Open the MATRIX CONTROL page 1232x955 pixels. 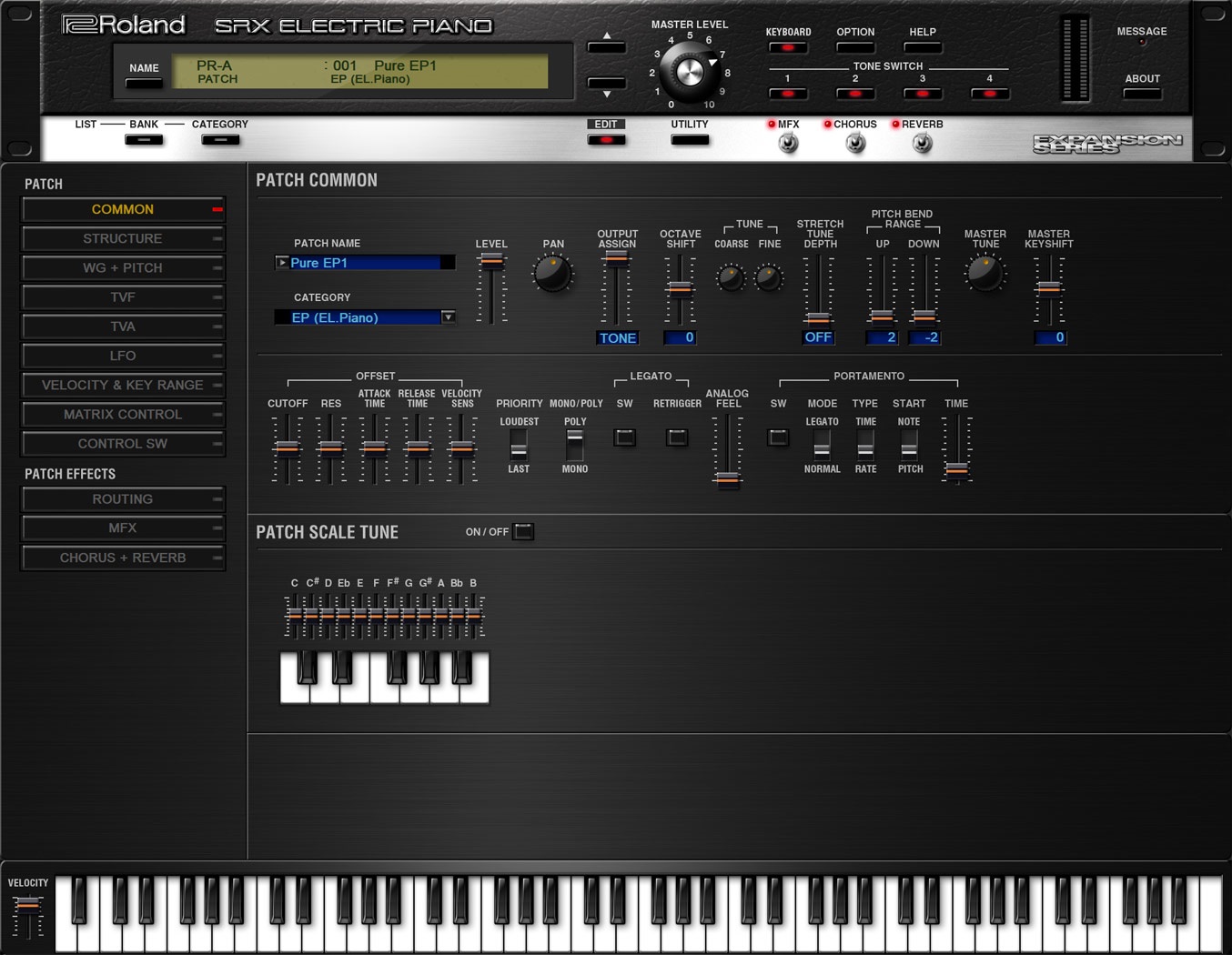pos(123,414)
